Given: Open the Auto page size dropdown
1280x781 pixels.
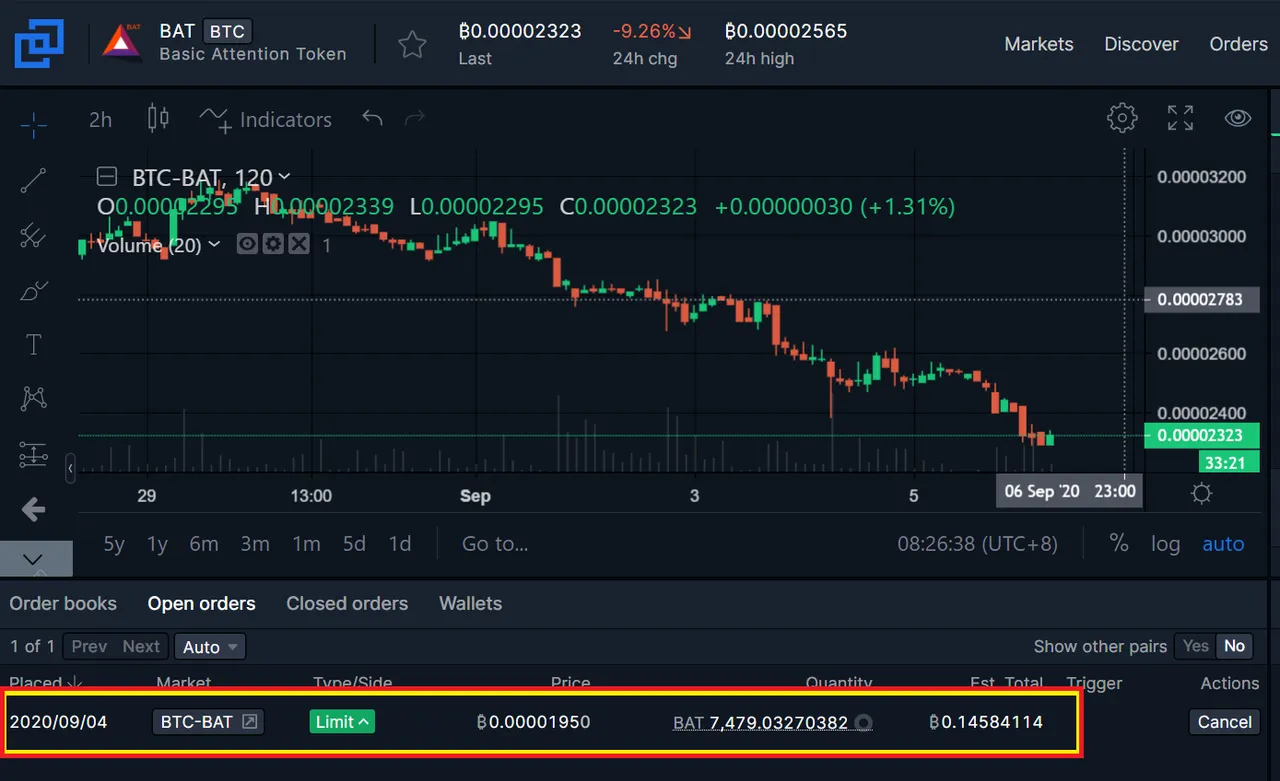Looking at the screenshot, I should point(210,647).
